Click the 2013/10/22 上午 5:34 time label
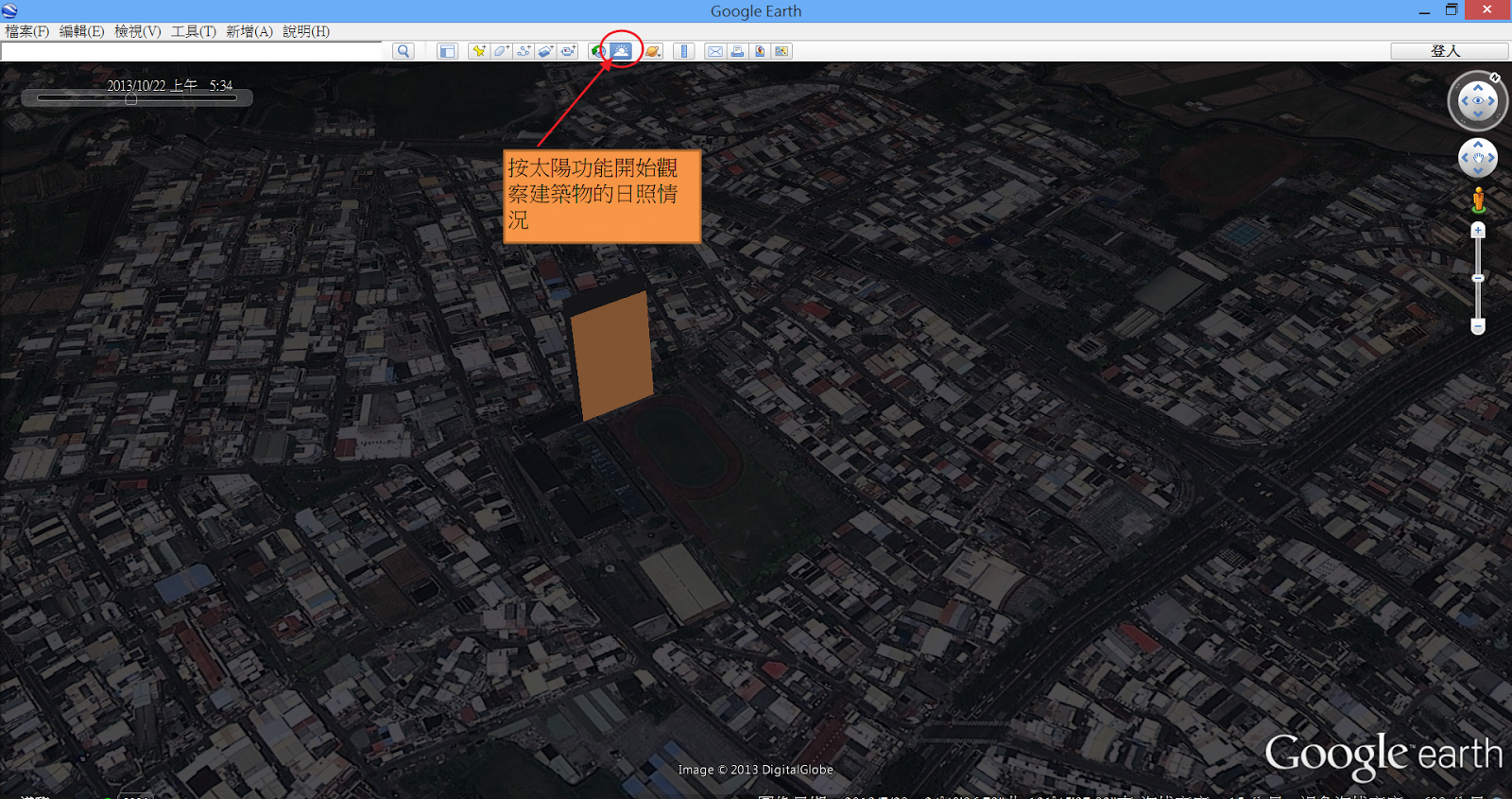Image resolution: width=1512 pixels, height=799 pixels. (x=169, y=85)
